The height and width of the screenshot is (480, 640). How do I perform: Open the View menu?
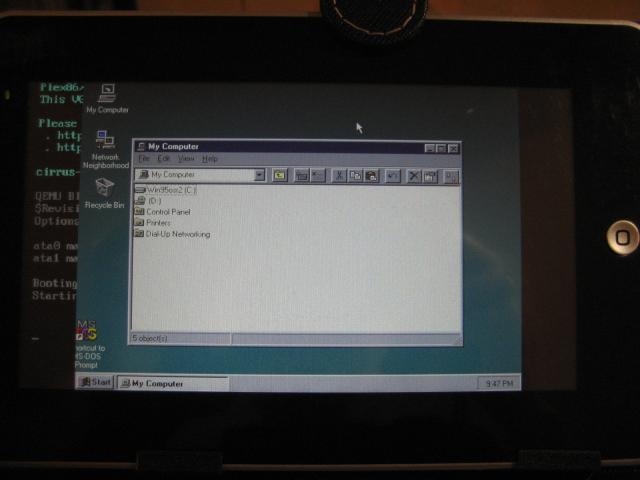tap(186, 159)
